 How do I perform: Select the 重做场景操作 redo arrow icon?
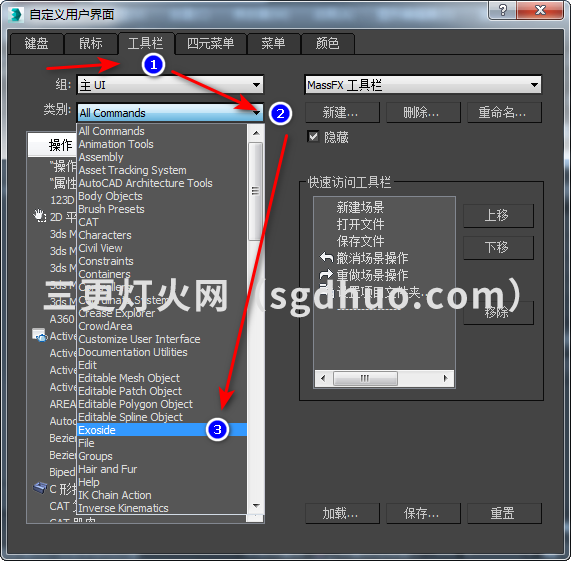coord(326,274)
